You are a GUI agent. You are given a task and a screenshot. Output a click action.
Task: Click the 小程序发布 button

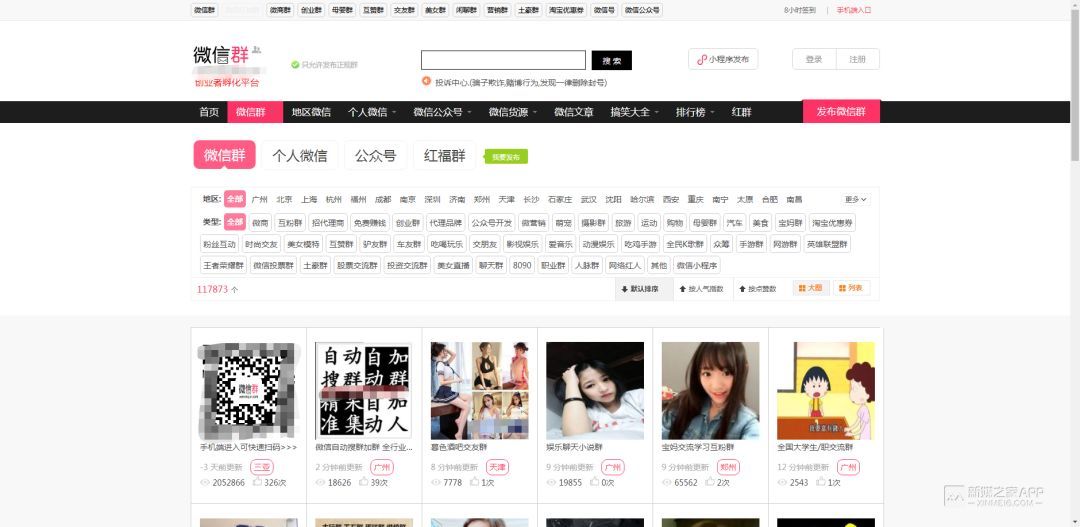point(723,59)
